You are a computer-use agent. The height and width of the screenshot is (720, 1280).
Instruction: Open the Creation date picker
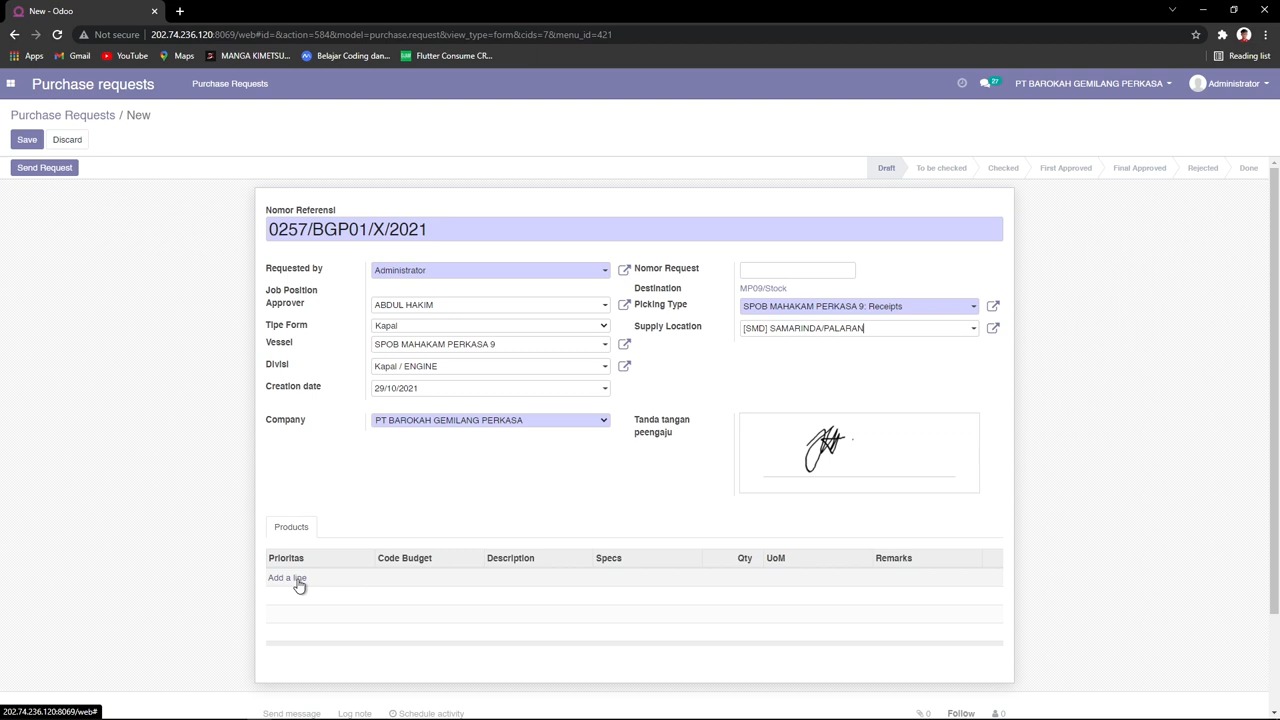click(490, 388)
